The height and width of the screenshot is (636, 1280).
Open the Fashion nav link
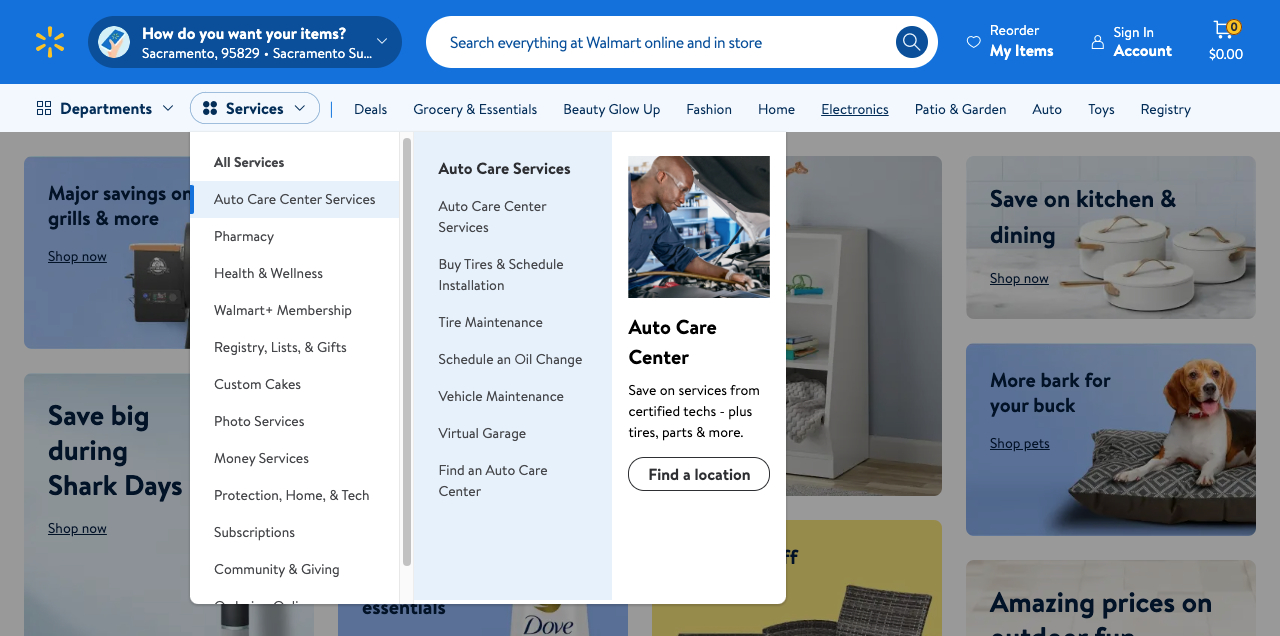(709, 109)
